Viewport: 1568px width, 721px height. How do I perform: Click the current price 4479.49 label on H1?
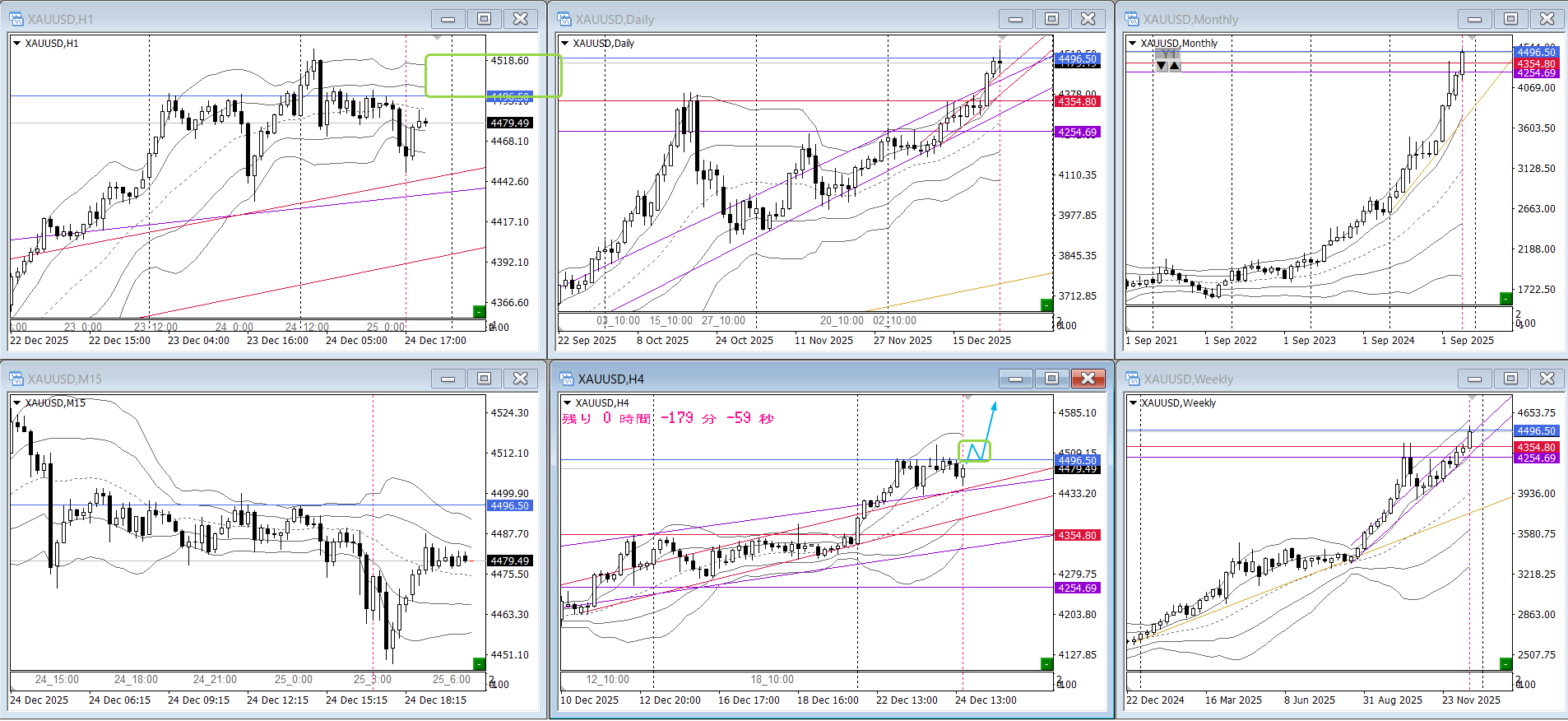click(510, 123)
